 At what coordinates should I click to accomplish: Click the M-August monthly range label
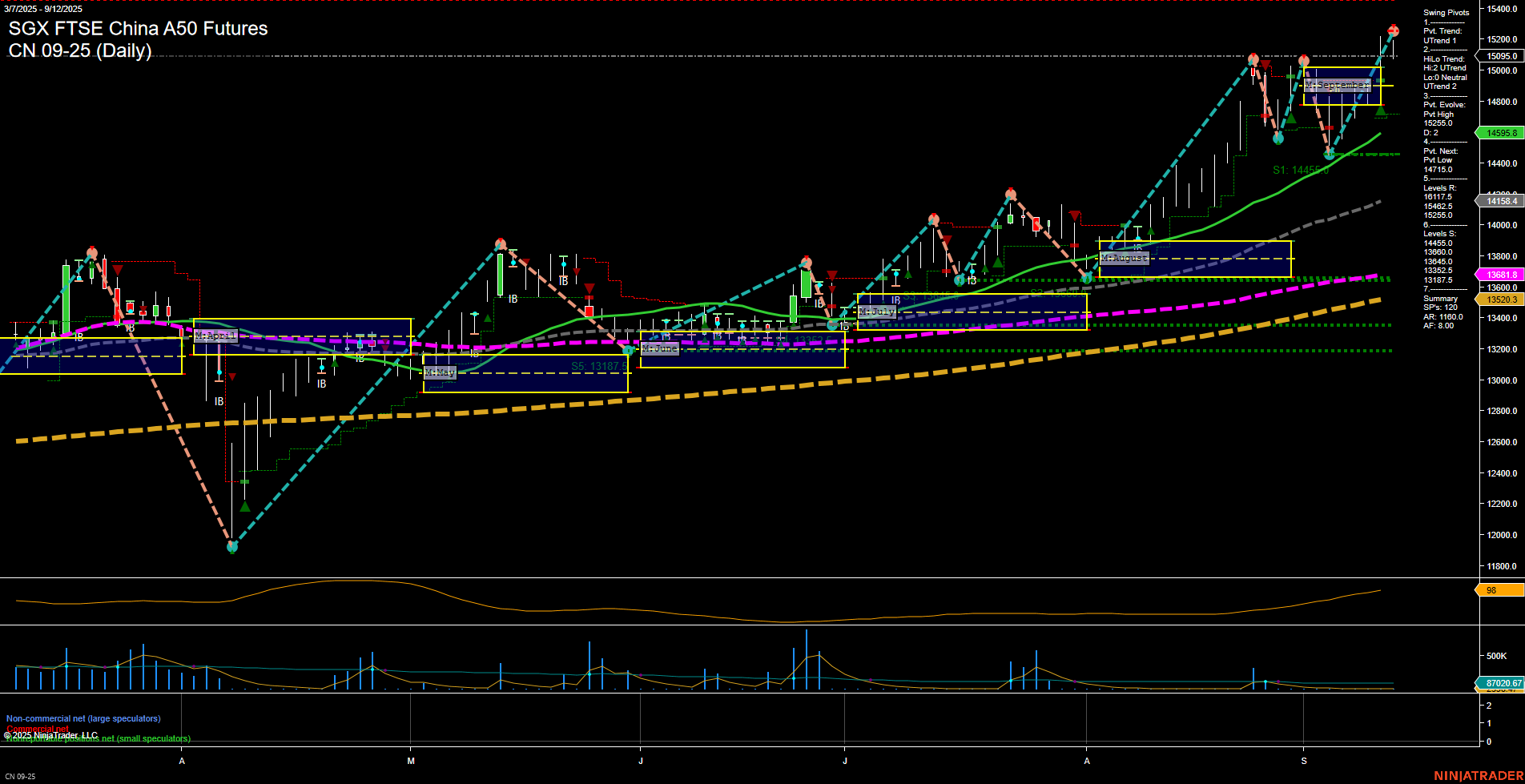point(1124,257)
